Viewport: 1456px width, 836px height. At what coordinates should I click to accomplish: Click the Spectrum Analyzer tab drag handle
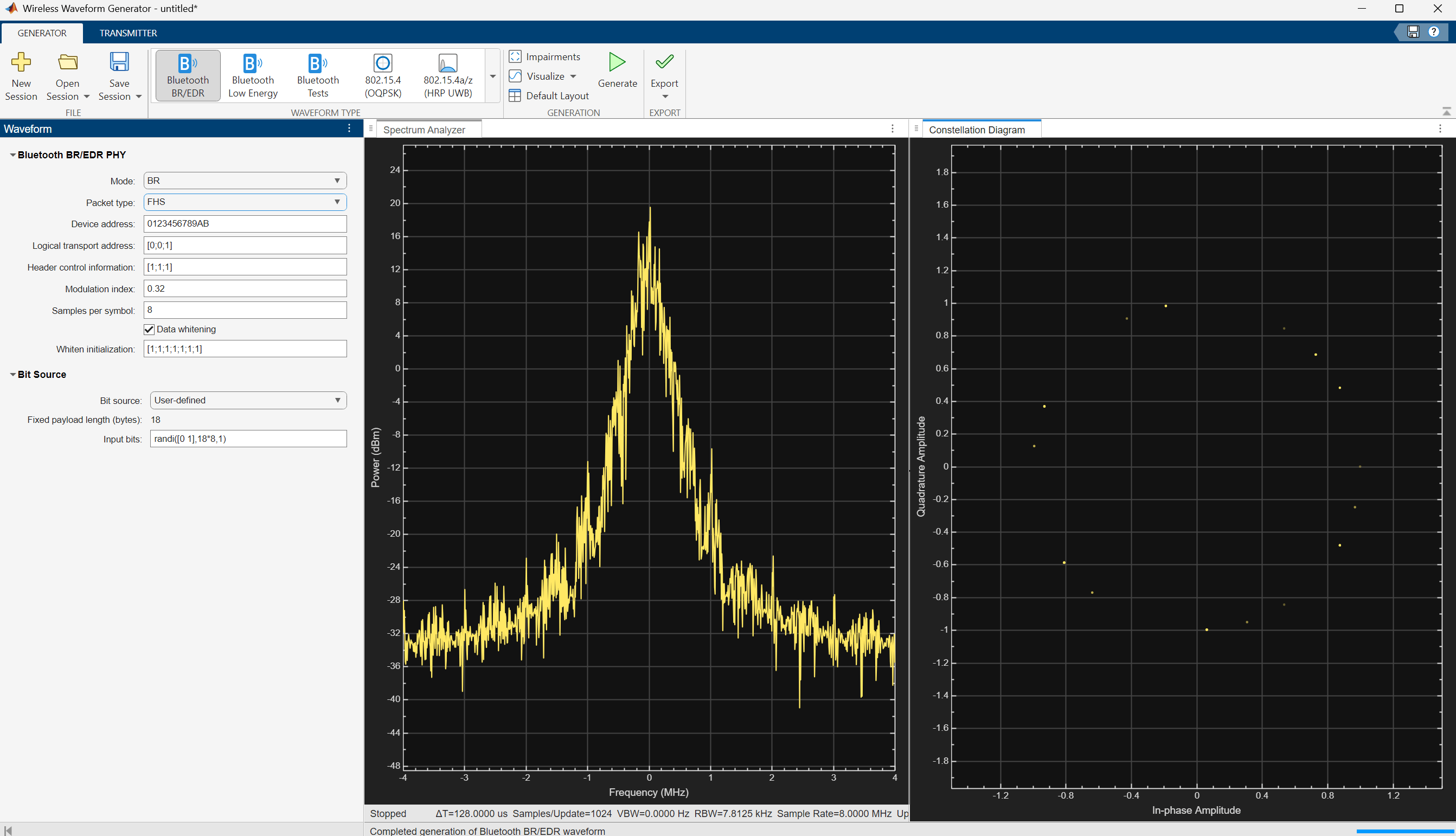pyautogui.click(x=371, y=128)
